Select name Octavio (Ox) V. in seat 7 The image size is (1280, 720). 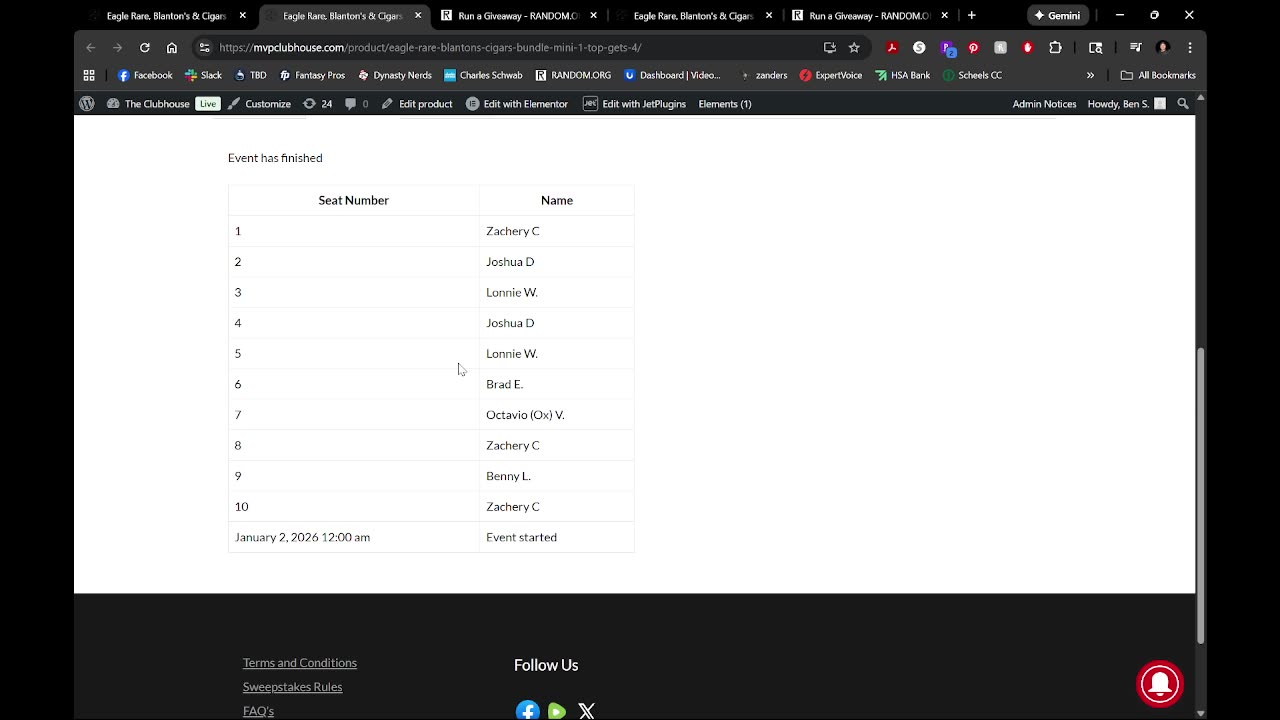tap(525, 415)
